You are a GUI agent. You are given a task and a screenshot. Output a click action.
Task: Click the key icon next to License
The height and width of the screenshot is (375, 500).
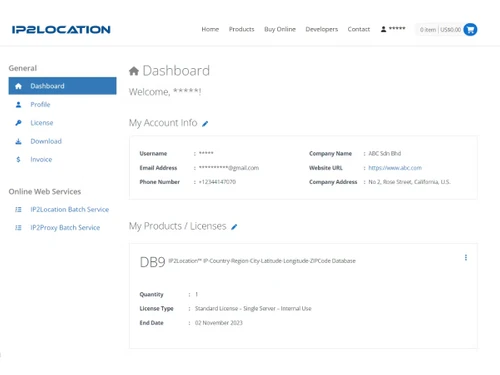tap(18, 123)
